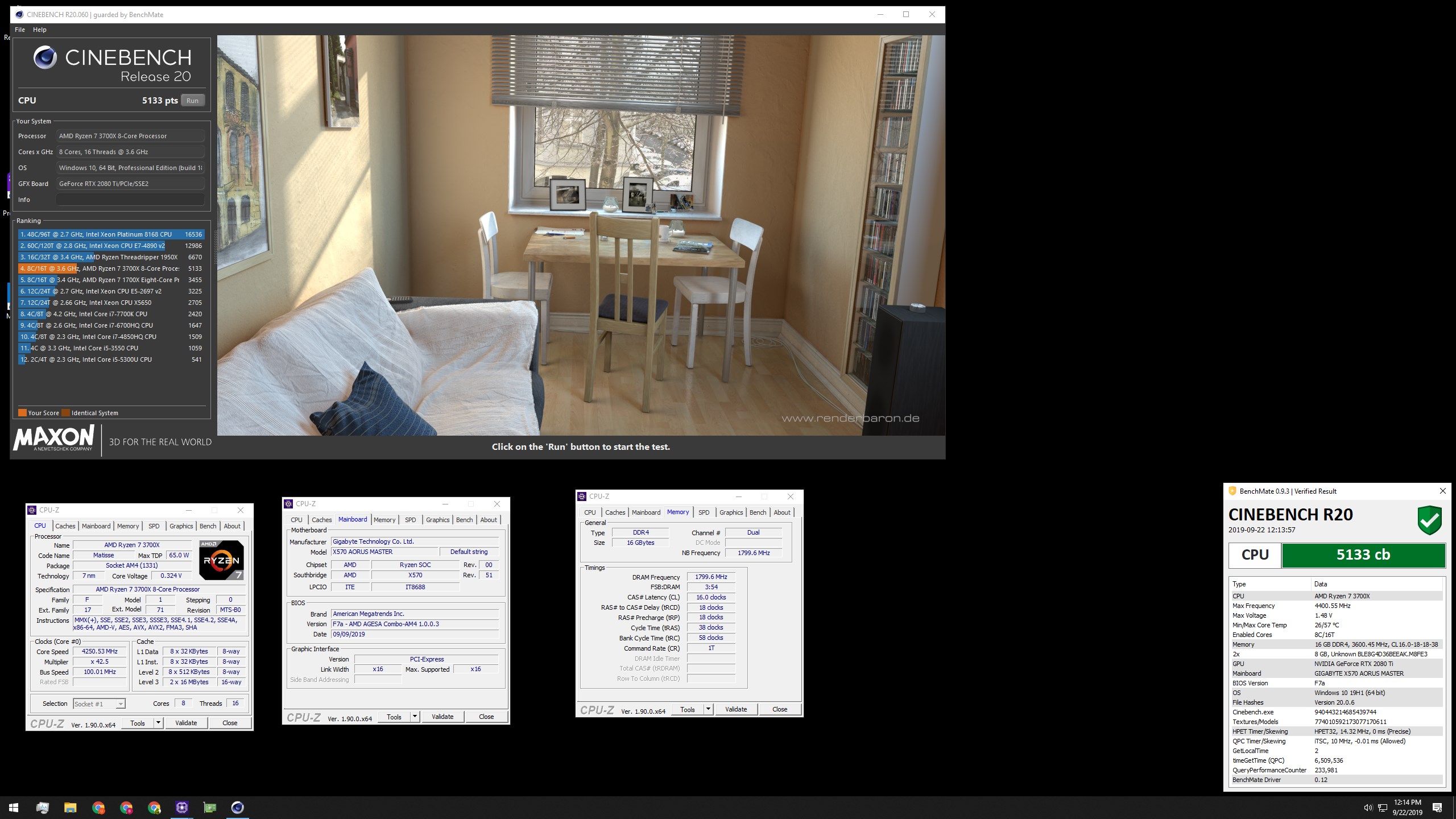The image size is (1456, 819).
Task: Open the Help menu in Cinebench
Action: (40, 30)
